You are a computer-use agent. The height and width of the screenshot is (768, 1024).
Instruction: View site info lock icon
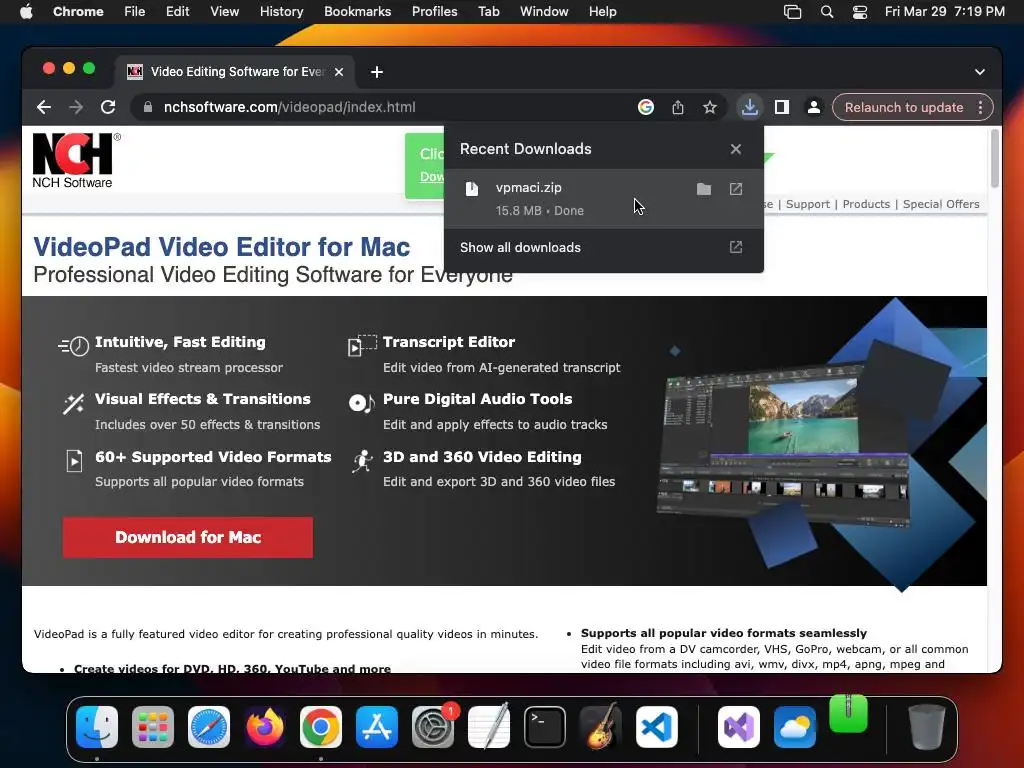click(x=148, y=107)
